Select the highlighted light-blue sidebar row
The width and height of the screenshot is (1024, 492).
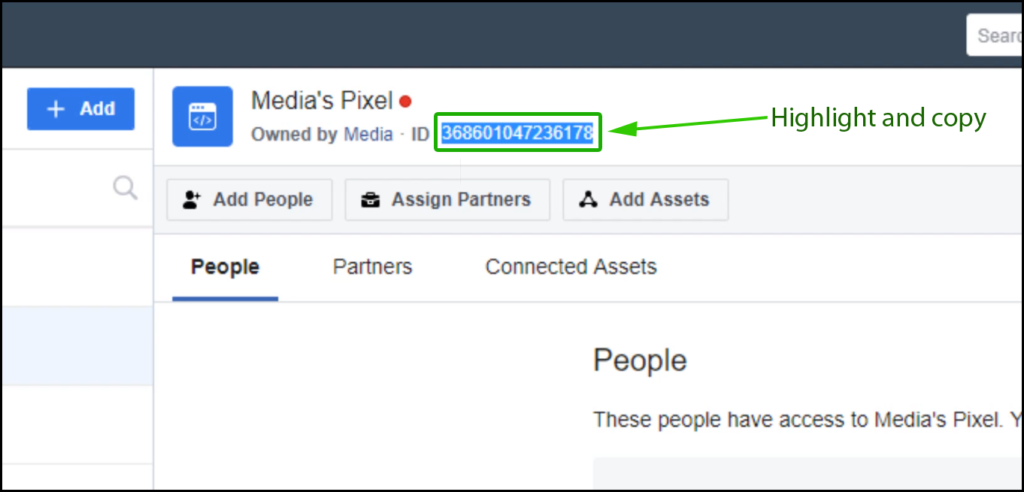coord(76,346)
